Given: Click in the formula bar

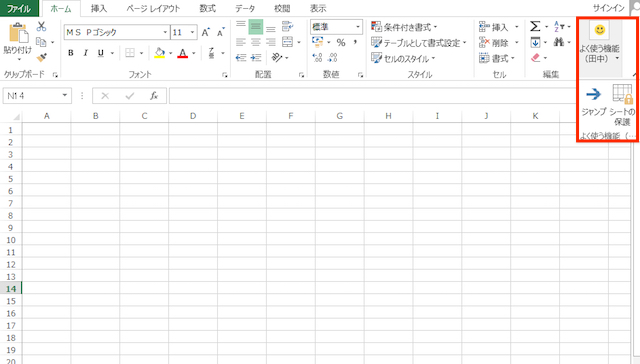Looking at the screenshot, I should pyautogui.click(x=372, y=96).
